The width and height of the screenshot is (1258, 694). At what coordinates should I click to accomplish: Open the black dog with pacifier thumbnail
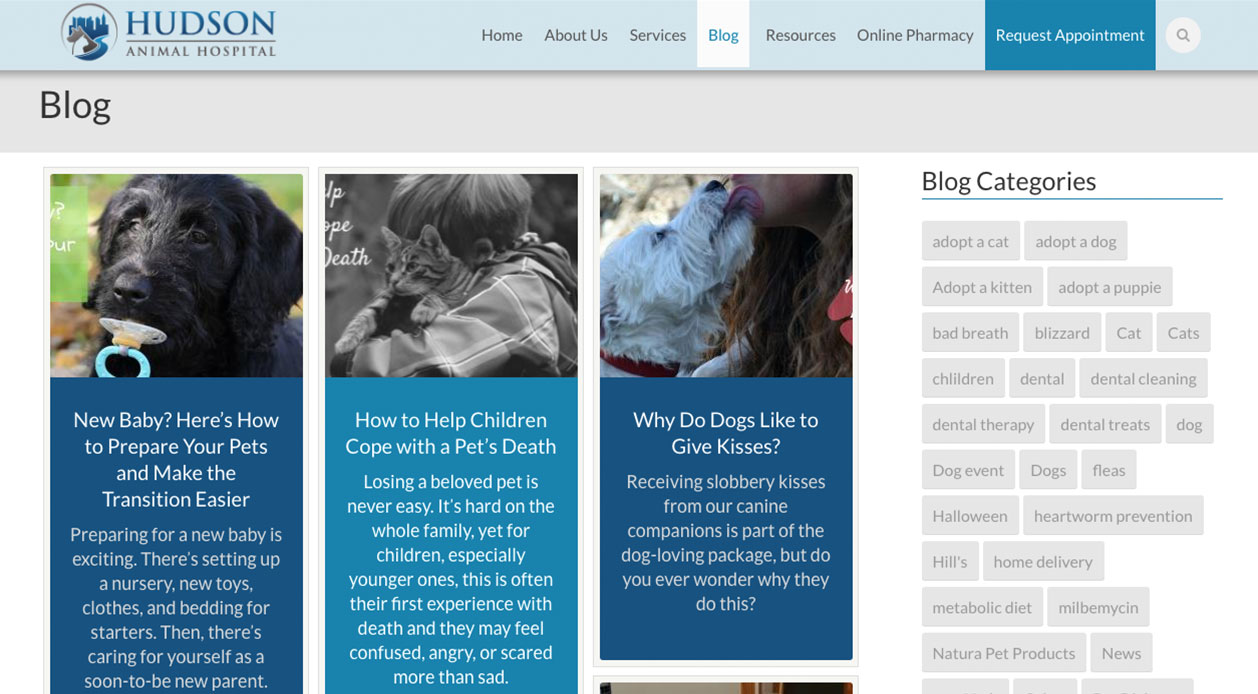(176, 276)
